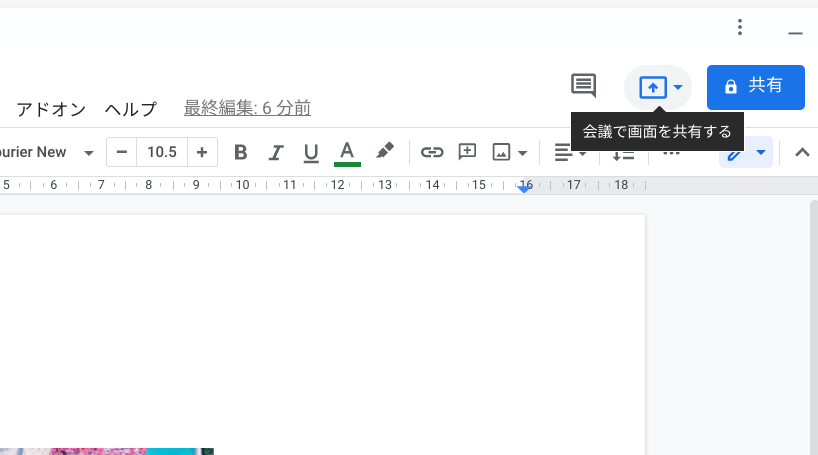Click the add comment icon
818x455 pixels.
pyautogui.click(x=467, y=152)
